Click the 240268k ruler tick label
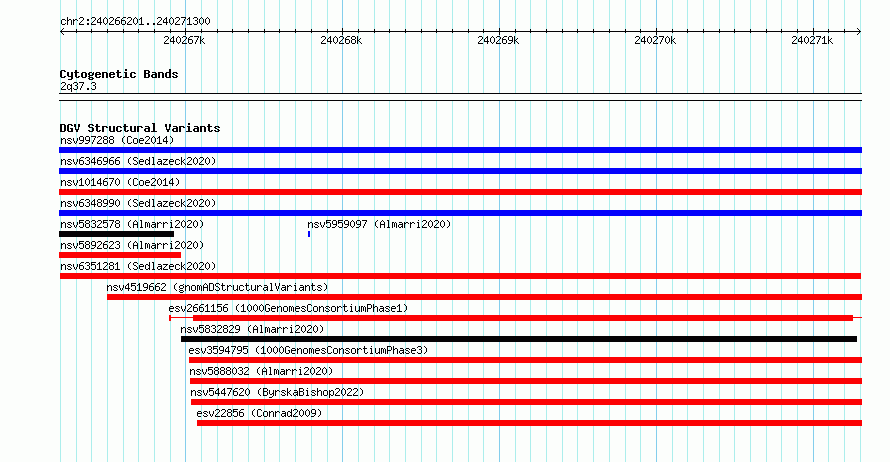 (x=341, y=40)
